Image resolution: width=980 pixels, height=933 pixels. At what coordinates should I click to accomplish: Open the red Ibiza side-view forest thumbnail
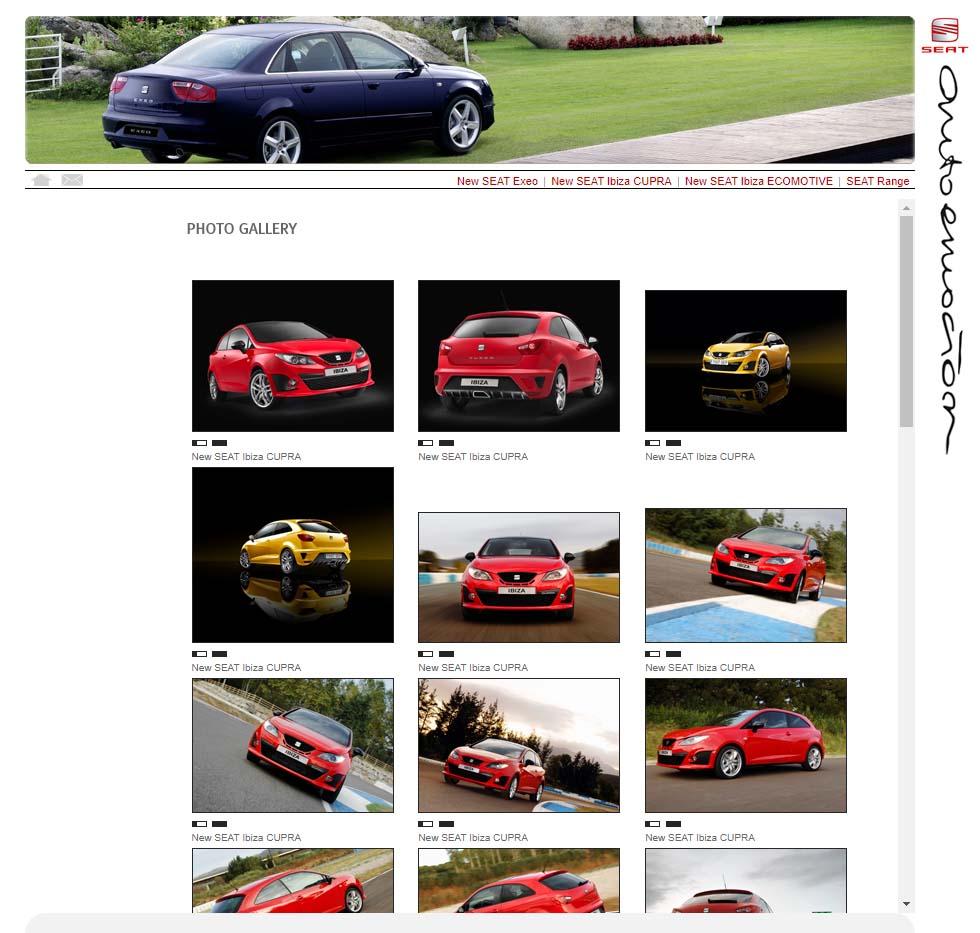pos(746,746)
